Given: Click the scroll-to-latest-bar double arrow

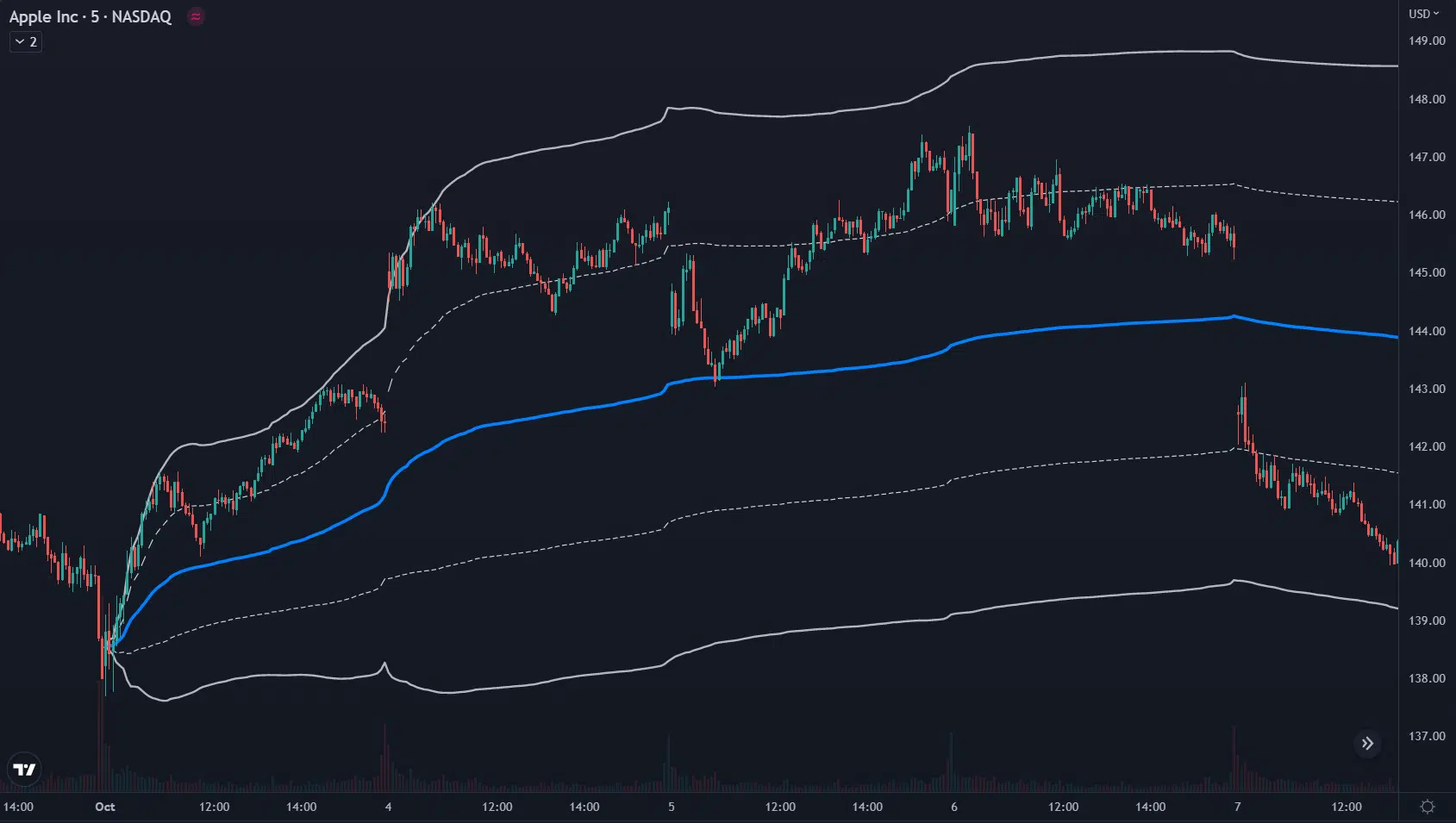Looking at the screenshot, I should coord(1367,744).
